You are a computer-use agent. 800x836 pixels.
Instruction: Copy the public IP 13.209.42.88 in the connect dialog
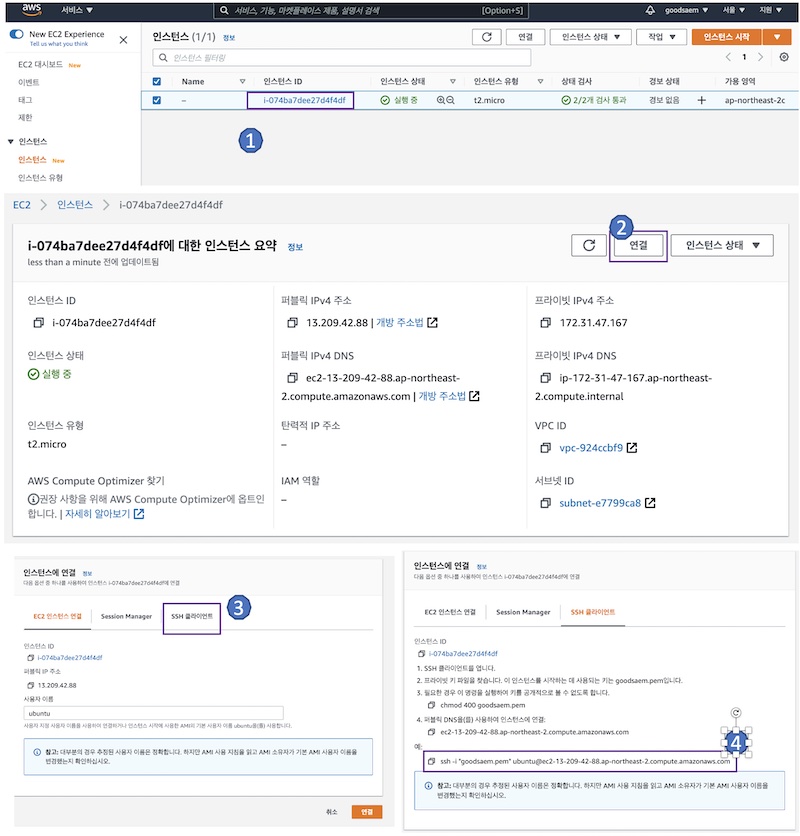point(30,686)
